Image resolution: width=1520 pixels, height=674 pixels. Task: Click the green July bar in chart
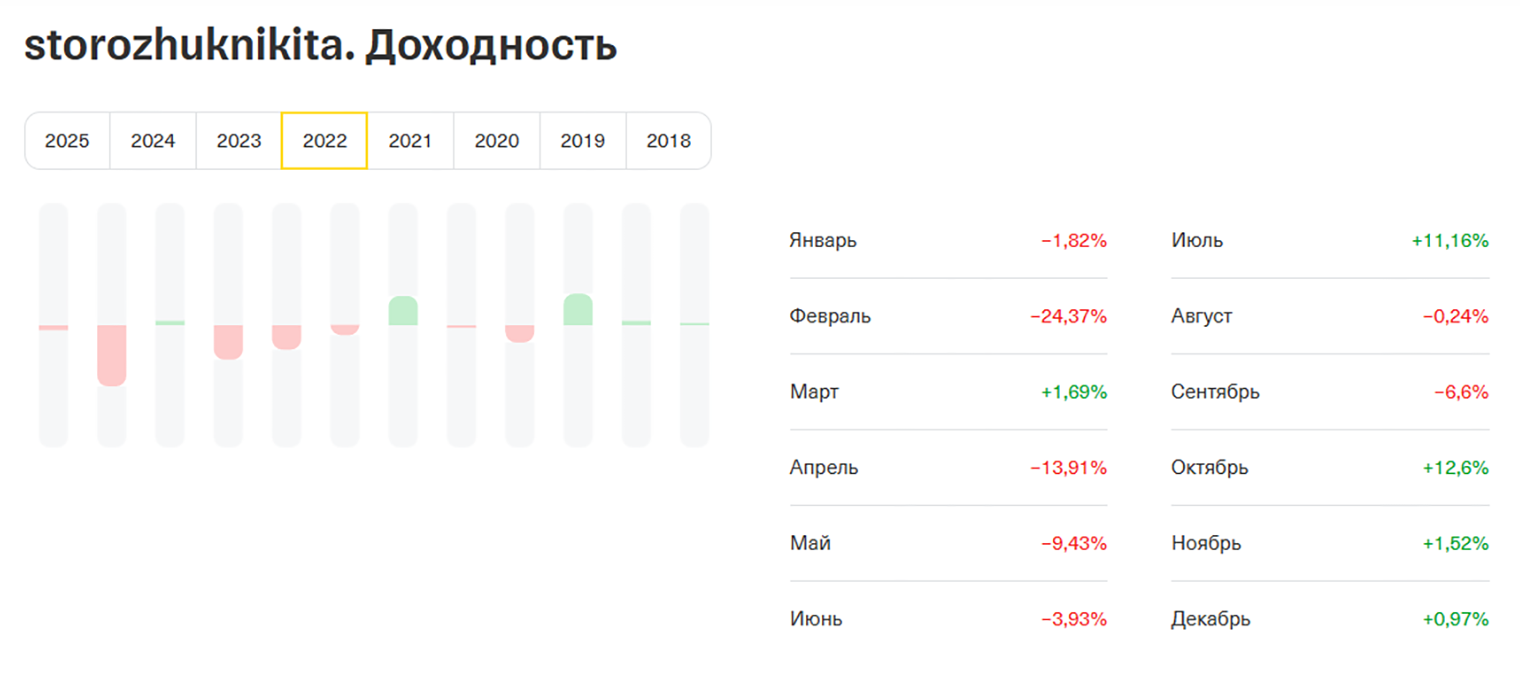tap(403, 311)
